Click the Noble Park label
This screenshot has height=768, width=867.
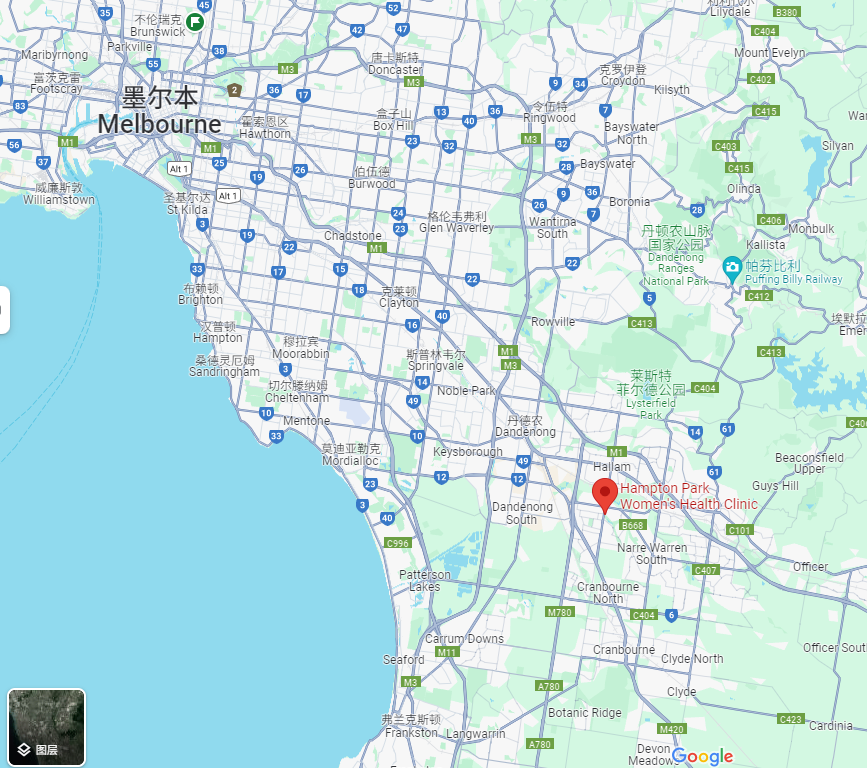pyautogui.click(x=466, y=390)
